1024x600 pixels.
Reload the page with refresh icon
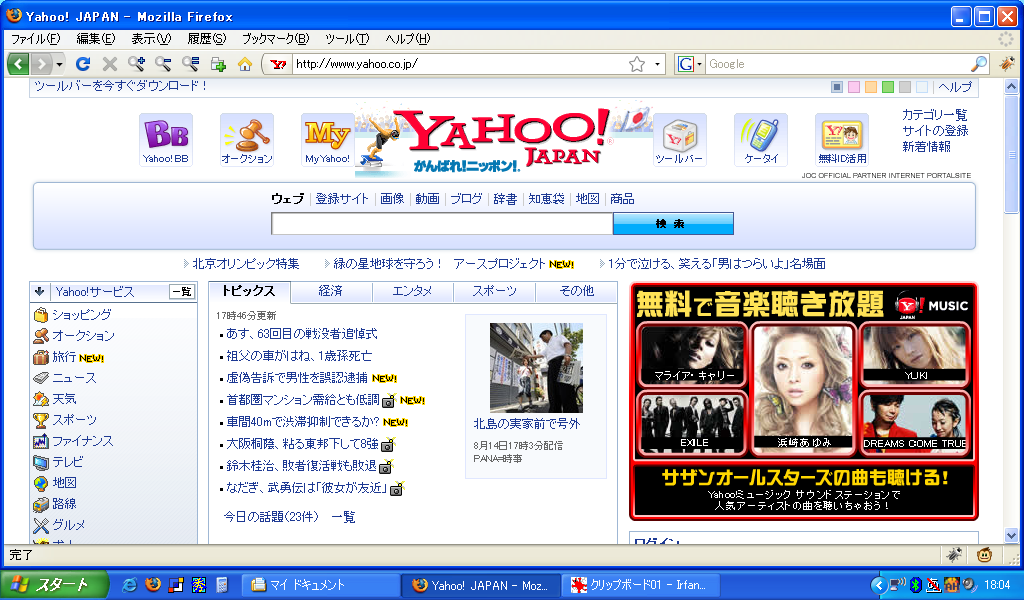point(83,64)
